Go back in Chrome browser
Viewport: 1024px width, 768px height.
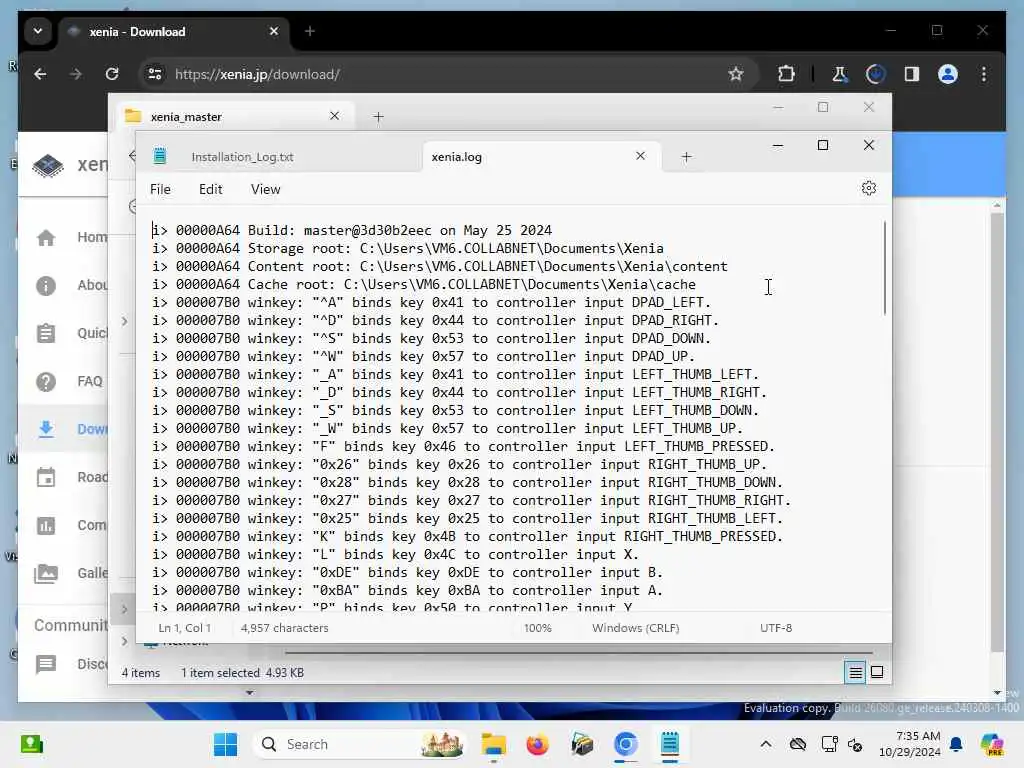(40, 74)
